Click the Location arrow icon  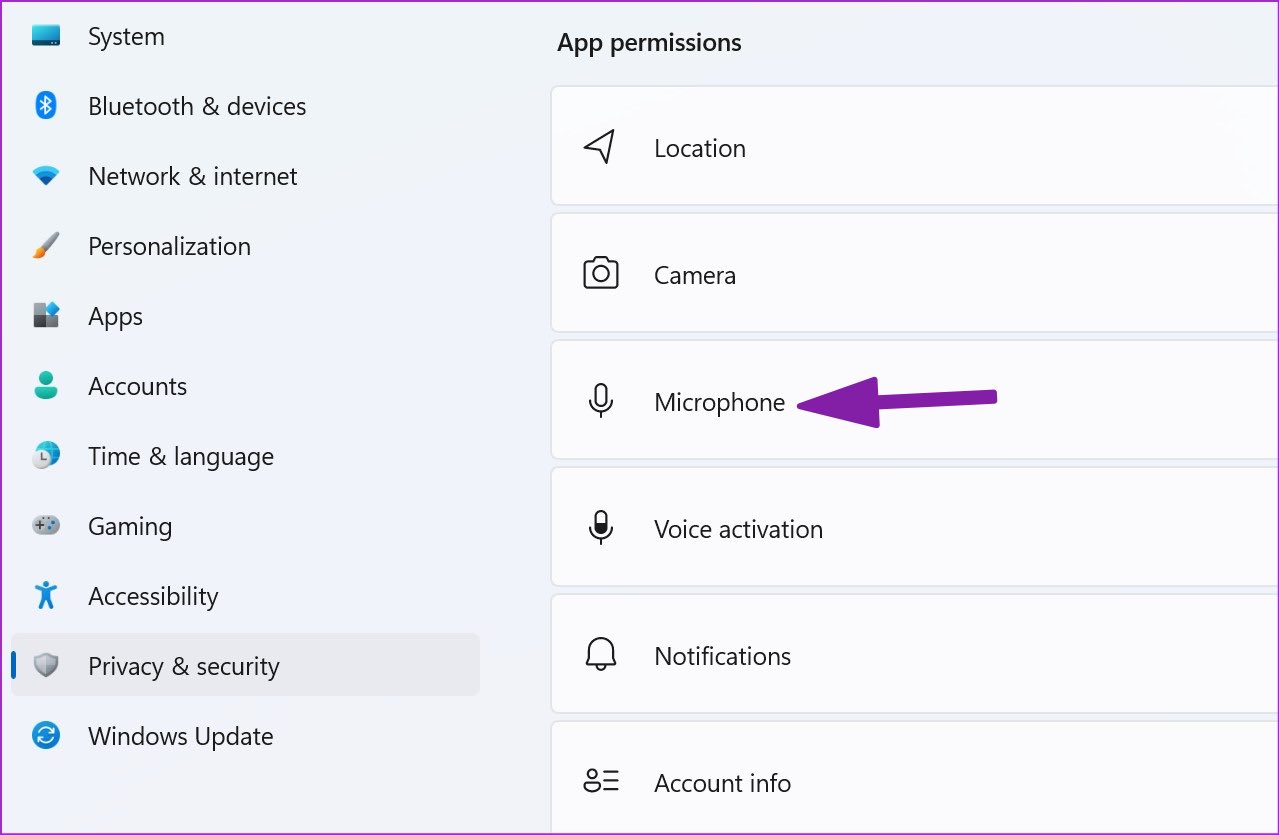pos(599,147)
